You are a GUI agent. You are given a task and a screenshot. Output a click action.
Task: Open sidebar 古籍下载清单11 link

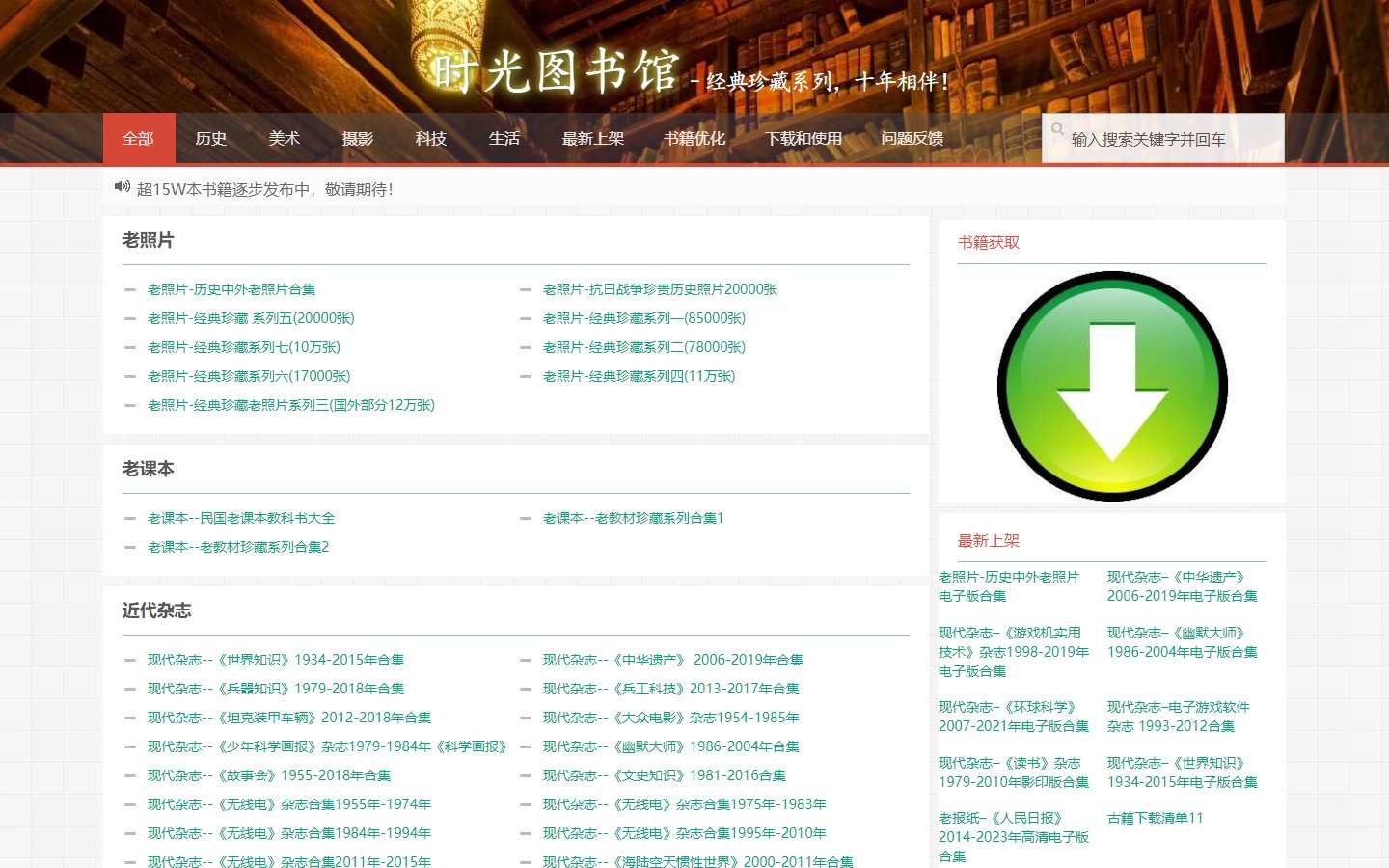click(1156, 818)
